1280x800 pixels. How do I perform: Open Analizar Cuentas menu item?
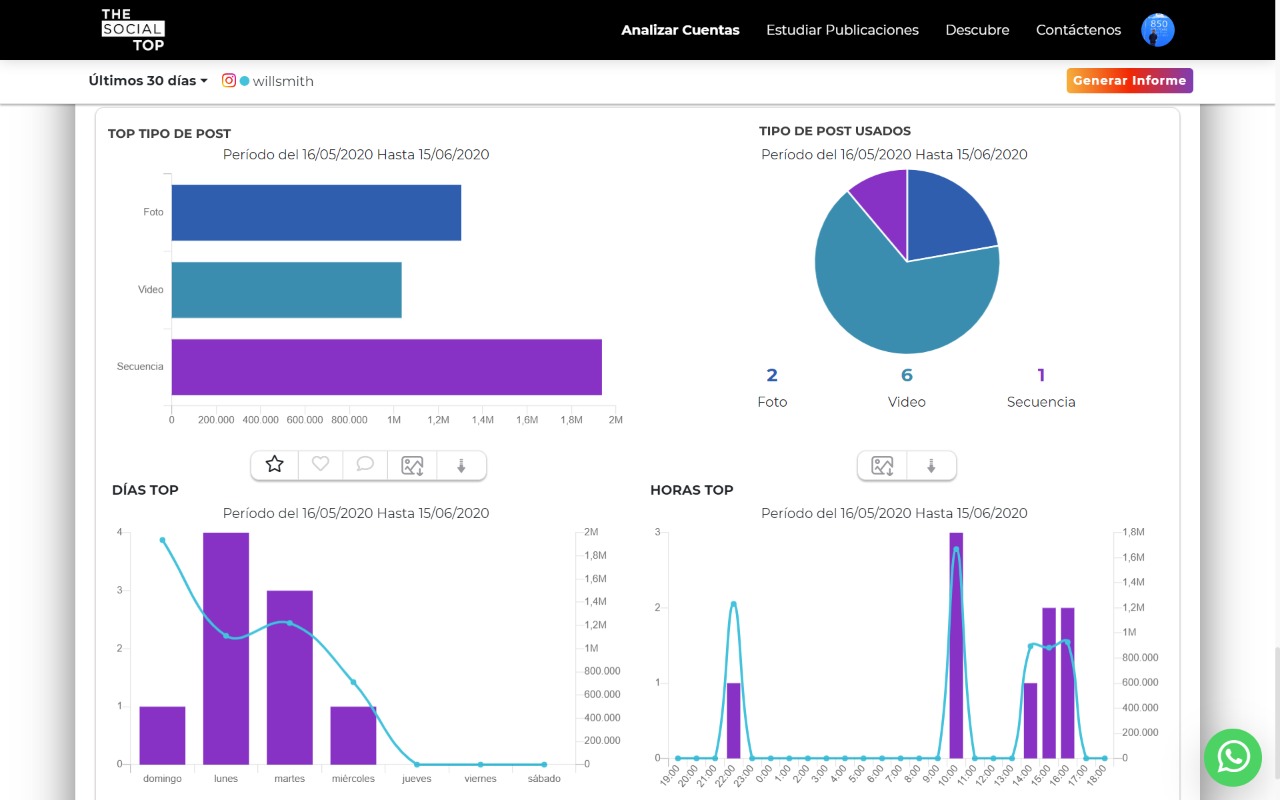pyautogui.click(x=680, y=30)
